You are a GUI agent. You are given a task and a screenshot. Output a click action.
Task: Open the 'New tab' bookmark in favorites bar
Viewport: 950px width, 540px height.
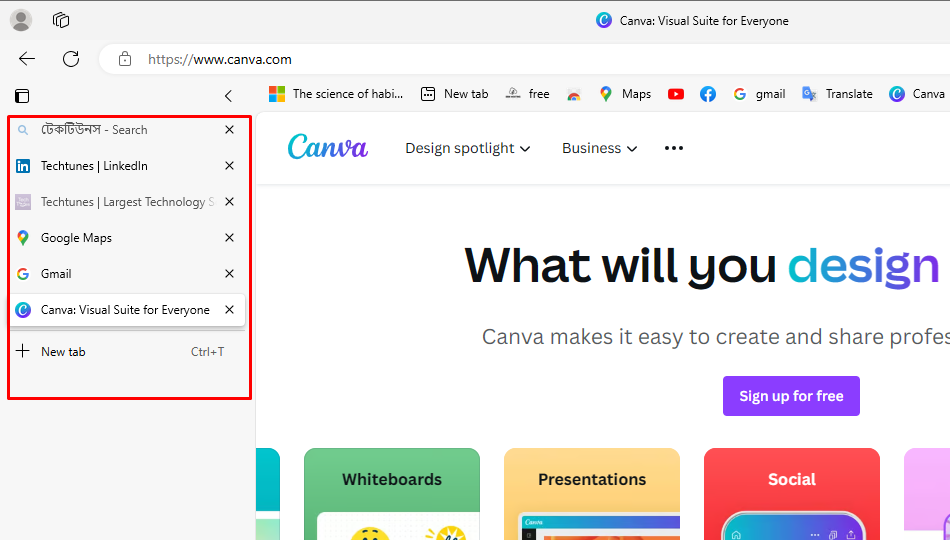click(454, 94)
